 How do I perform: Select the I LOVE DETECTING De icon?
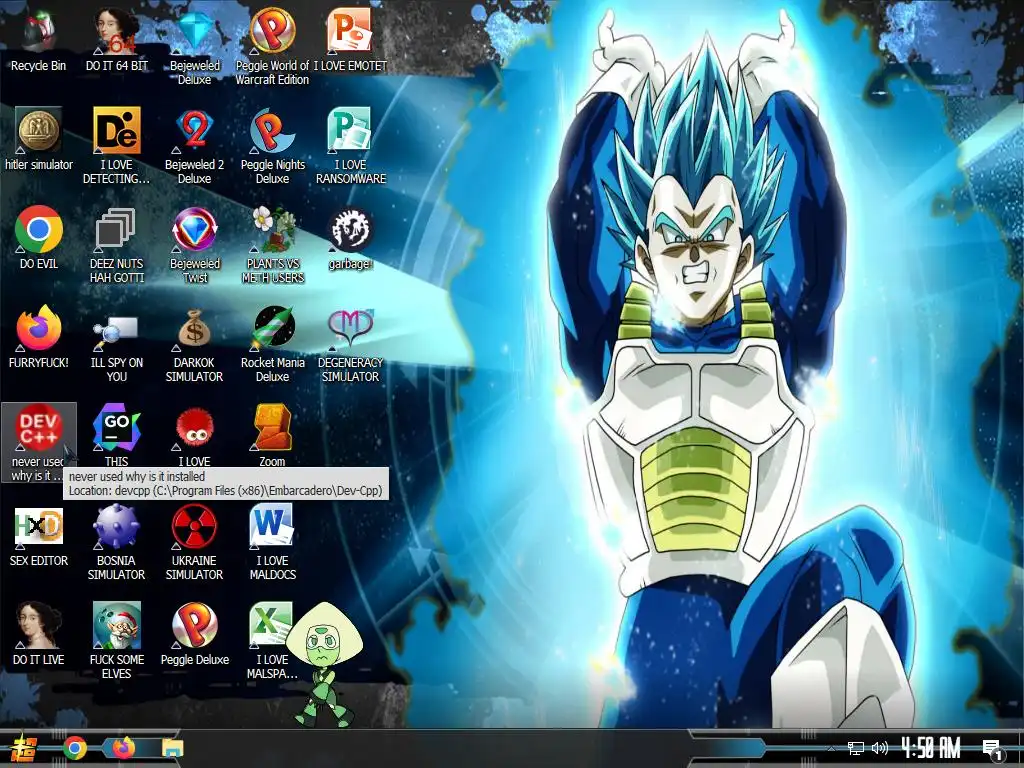117,131
